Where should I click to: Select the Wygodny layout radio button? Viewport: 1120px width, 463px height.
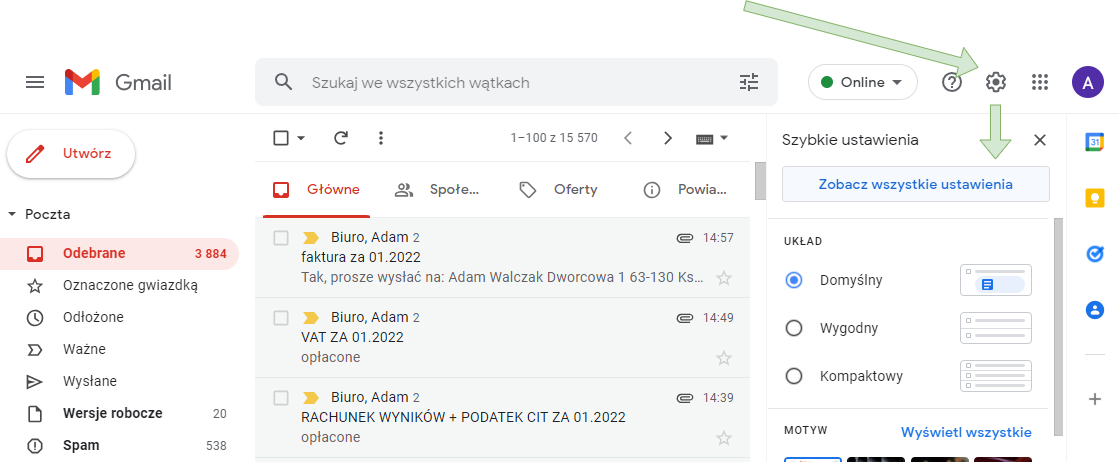coord(794,328)
